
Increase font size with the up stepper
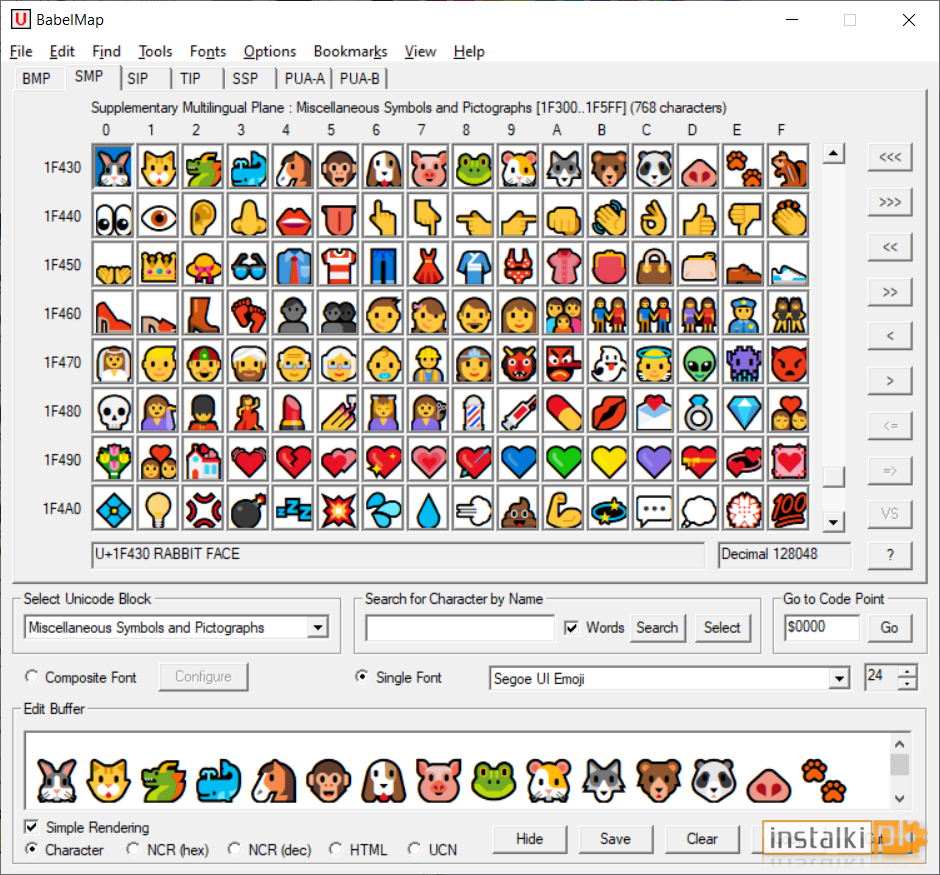[908, 672]
